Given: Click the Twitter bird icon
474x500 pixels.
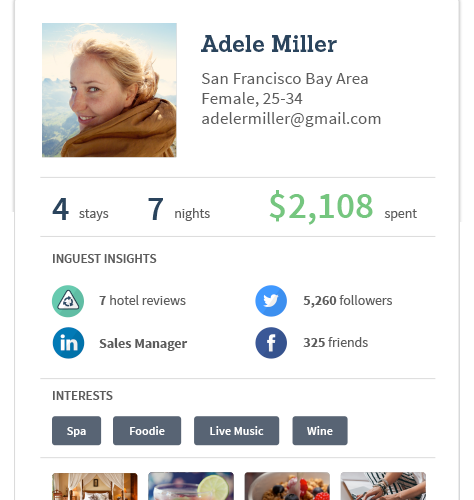Looking at the screenshot, I should point(271,301).
